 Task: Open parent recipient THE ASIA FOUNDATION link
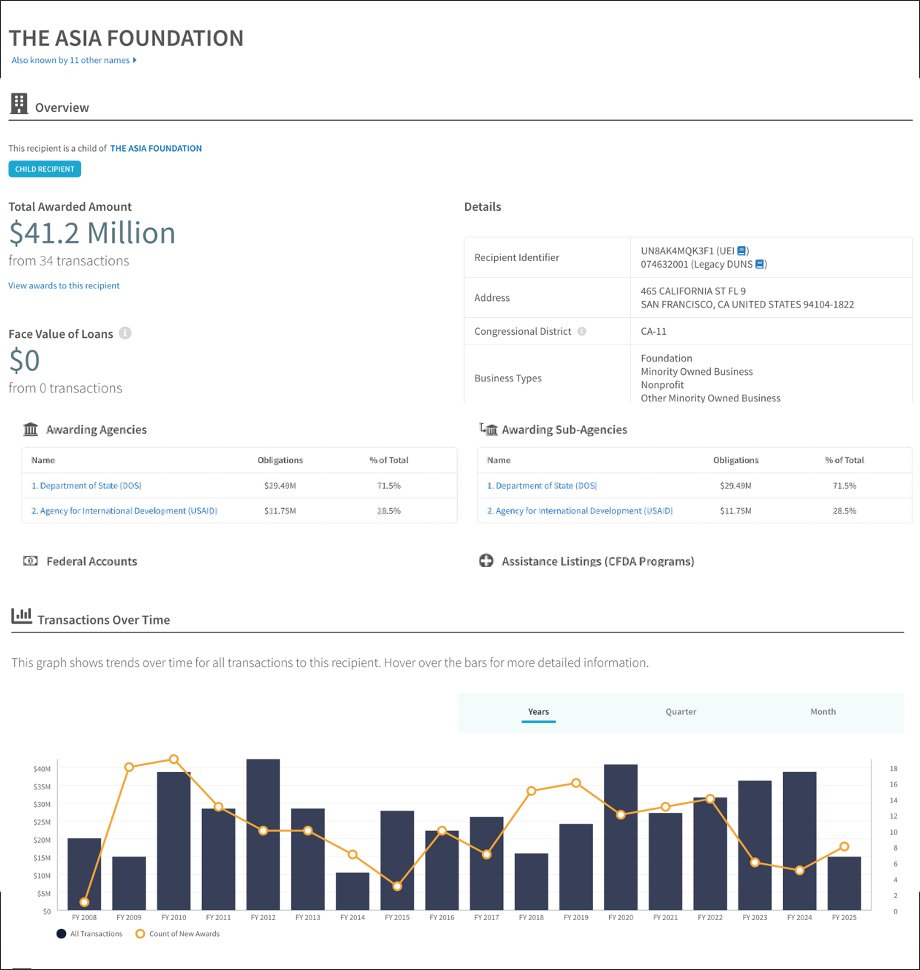[156, 148]
